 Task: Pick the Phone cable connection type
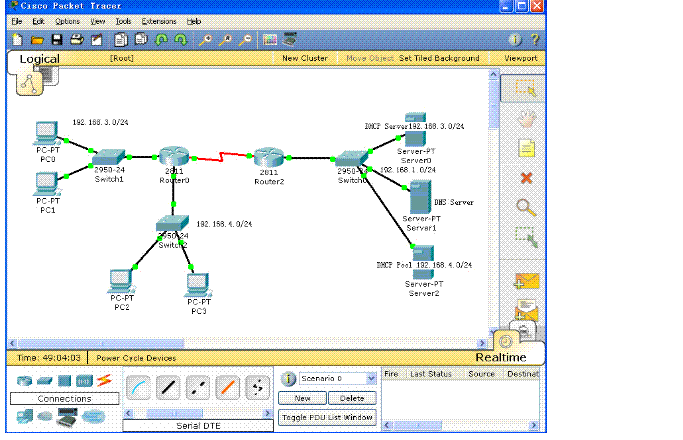tap(257, 387)
